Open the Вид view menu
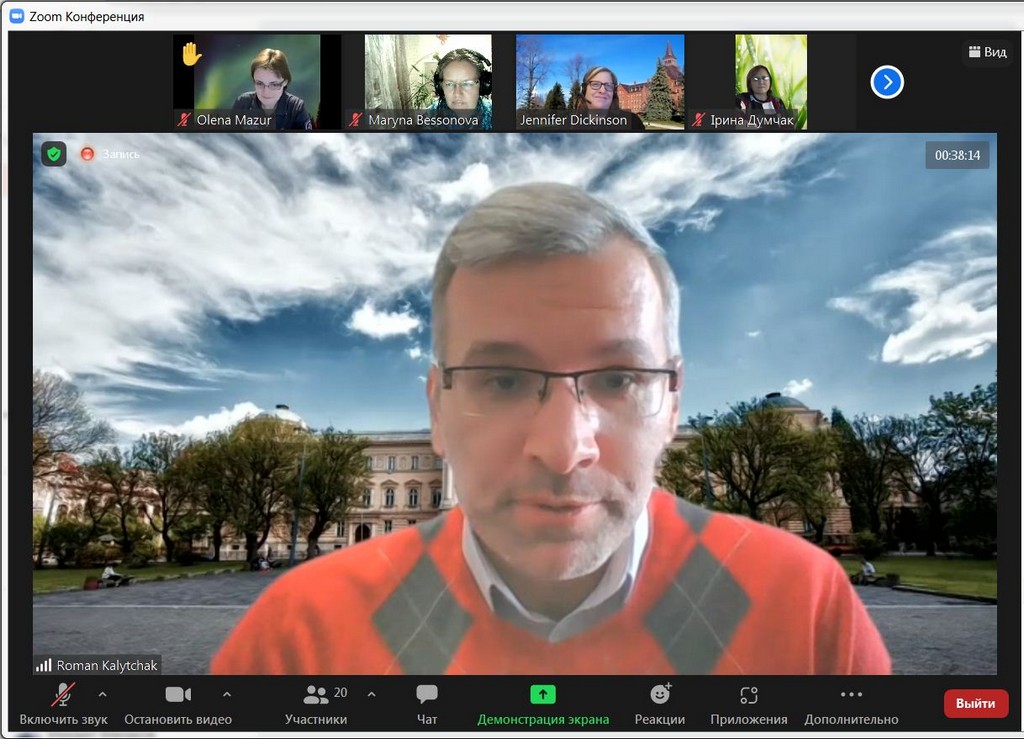 pos(987,52)
